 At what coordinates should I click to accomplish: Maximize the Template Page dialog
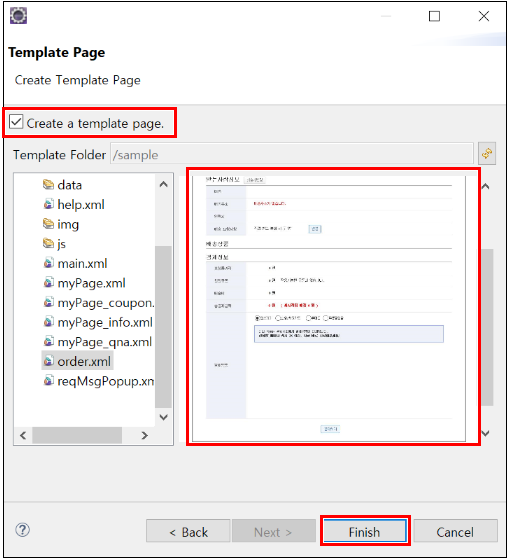point(434,16)
